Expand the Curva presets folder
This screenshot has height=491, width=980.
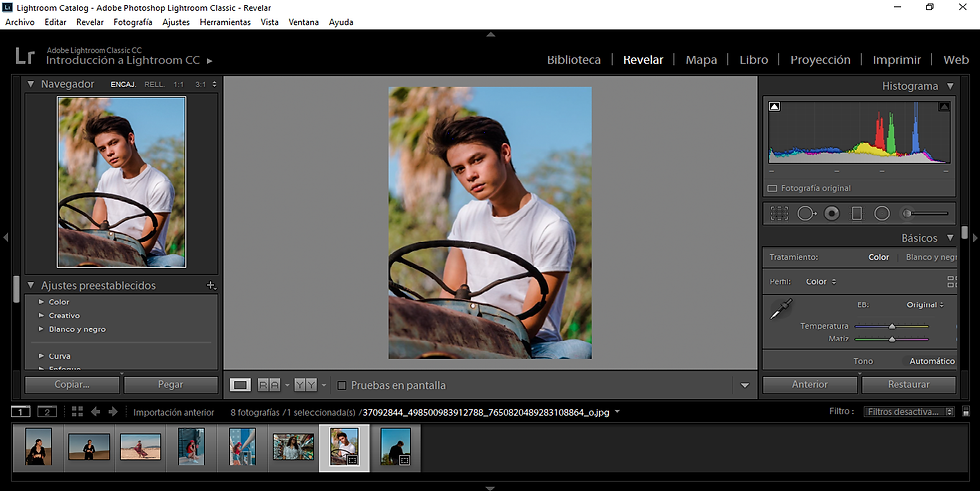click(41, 356)
